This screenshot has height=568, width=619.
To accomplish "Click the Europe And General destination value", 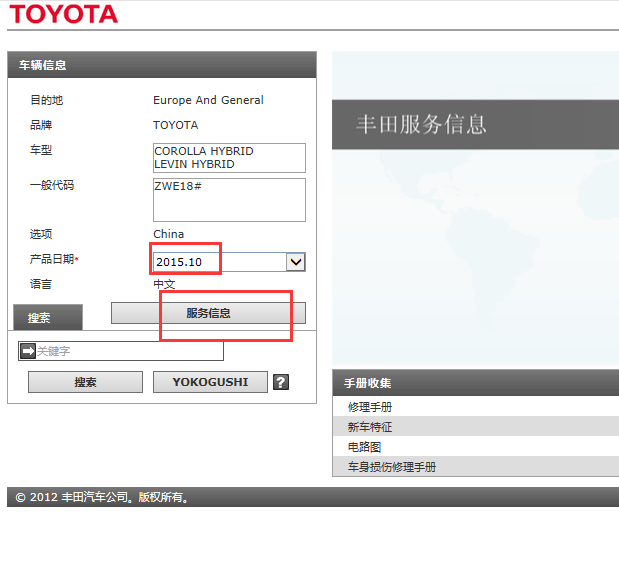I will click(208, 100).
